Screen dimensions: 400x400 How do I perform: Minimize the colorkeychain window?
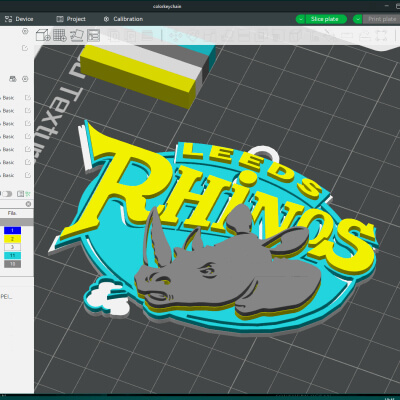pyautogui.click(x=387, y=6)
